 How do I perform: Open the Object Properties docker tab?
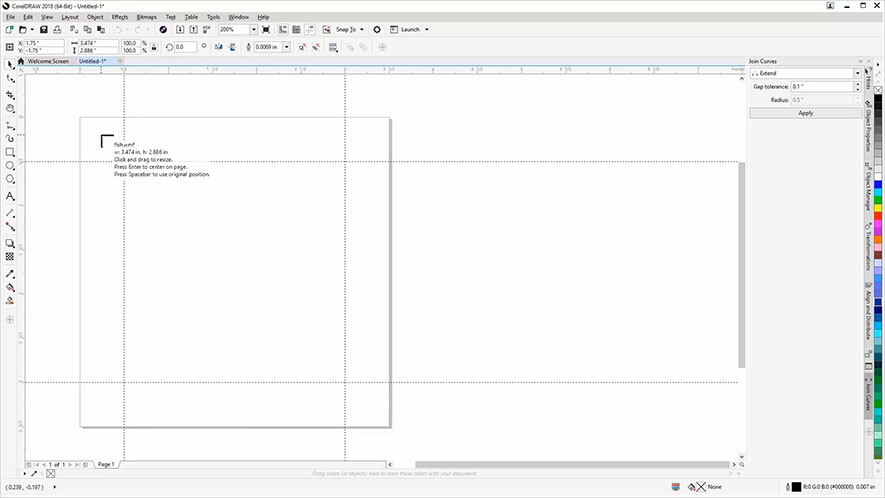point(868,128)
